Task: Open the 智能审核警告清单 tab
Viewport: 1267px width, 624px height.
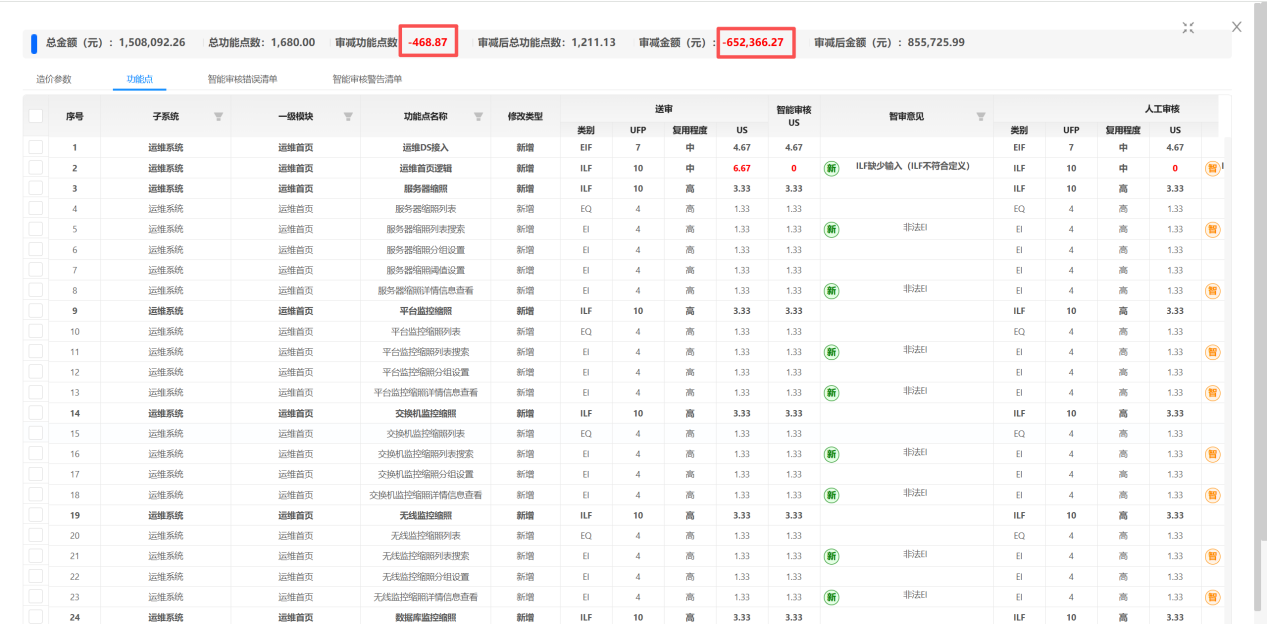Action: click(367, 79)
